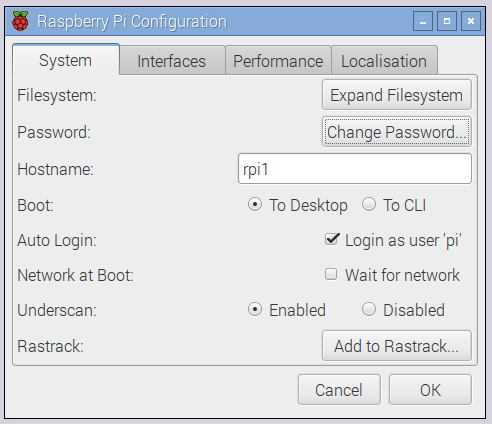The height and width of the screenshot is (424, 492).
Task: Switch to the Localisation tab
Action: [384, 61]
